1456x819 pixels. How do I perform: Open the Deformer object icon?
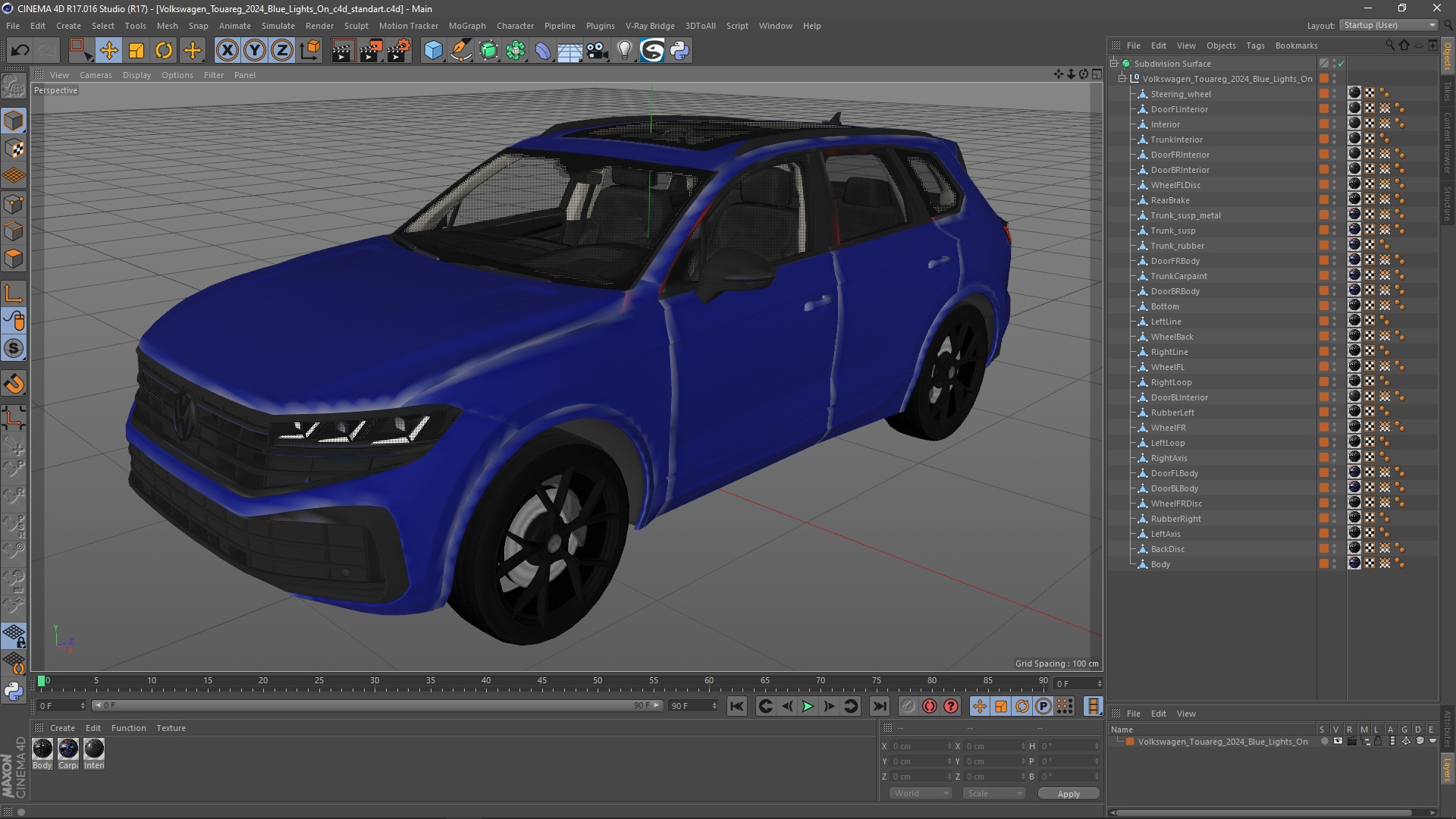(543, 51)
